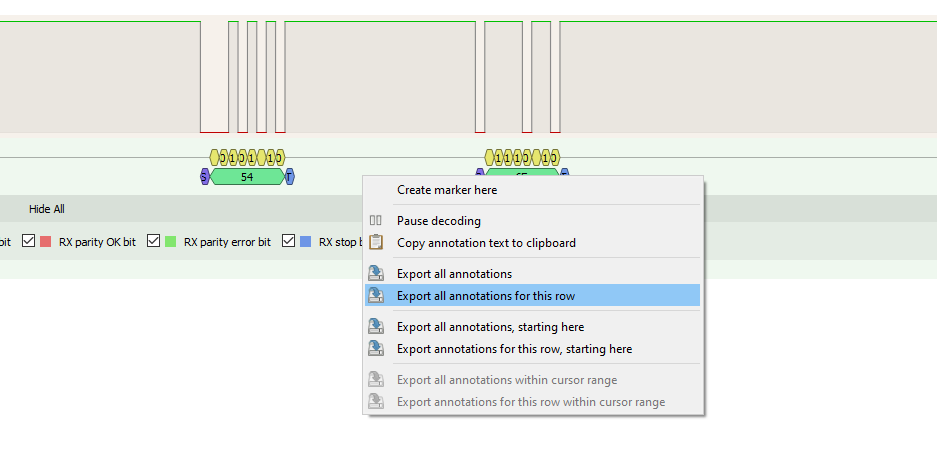
Task: Select 'Export all annotations' menu entry
Action: pos(532,274)
